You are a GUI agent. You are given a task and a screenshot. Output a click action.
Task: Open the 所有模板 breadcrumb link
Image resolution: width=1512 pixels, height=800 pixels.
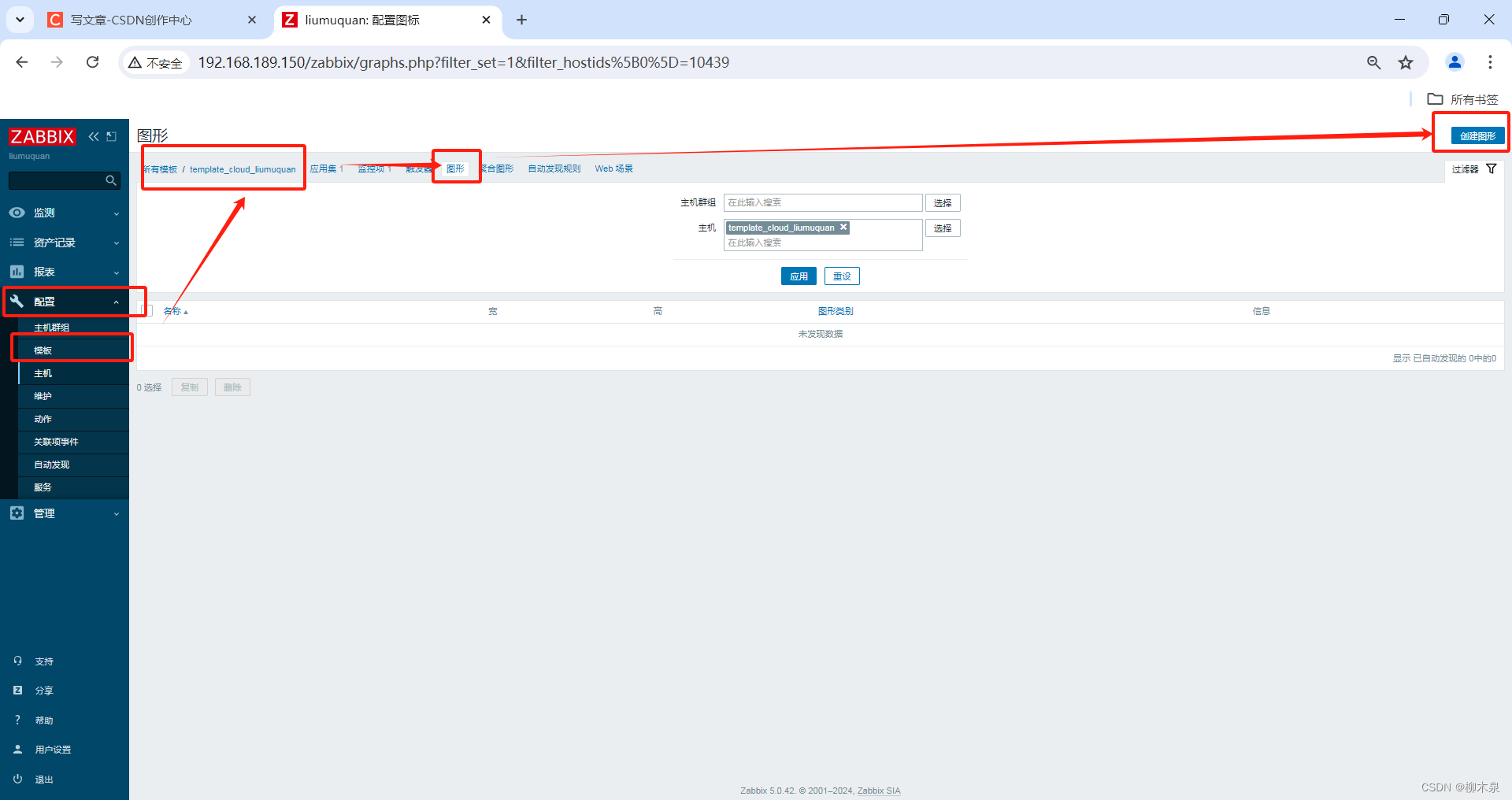pyautogui.click(x=160, y=169)
